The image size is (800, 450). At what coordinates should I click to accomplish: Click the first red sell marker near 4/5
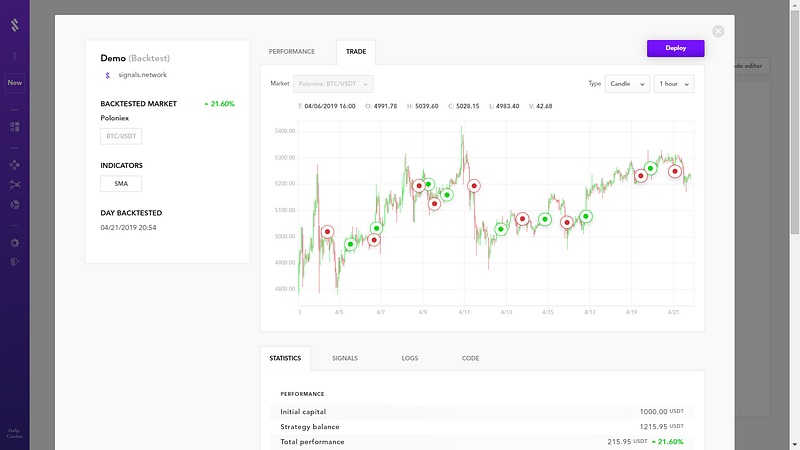click(328, 232)
